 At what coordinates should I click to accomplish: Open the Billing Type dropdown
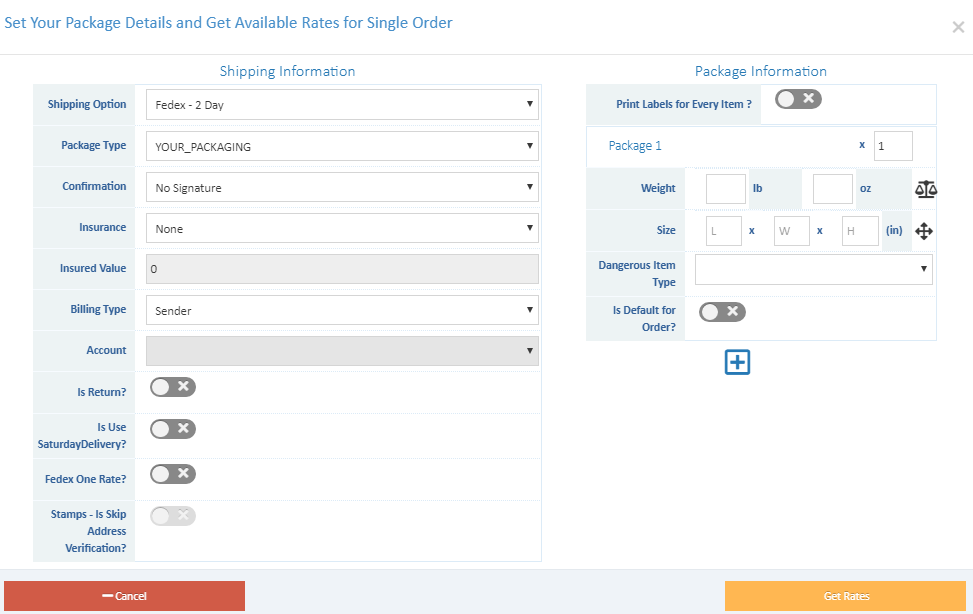(342, 309)
